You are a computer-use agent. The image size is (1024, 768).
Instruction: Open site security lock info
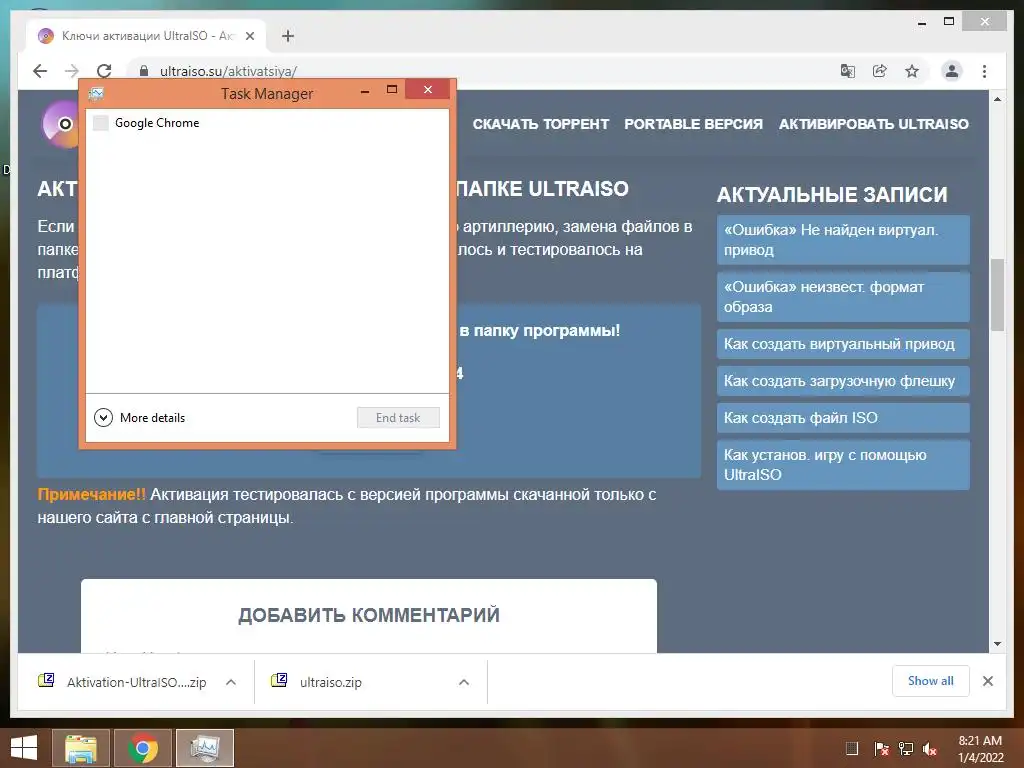point(144,71)
